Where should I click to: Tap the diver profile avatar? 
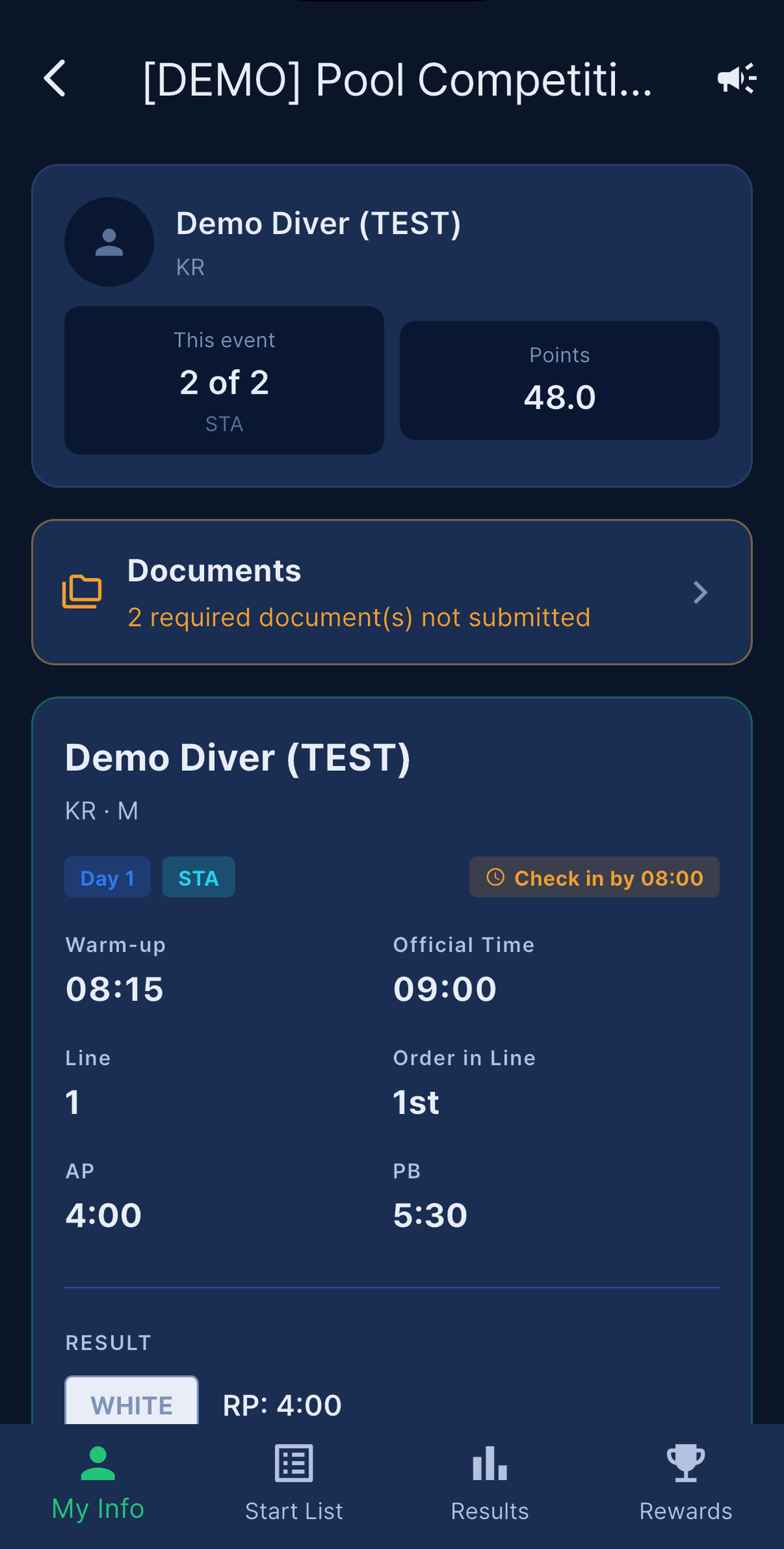(109, 242)
